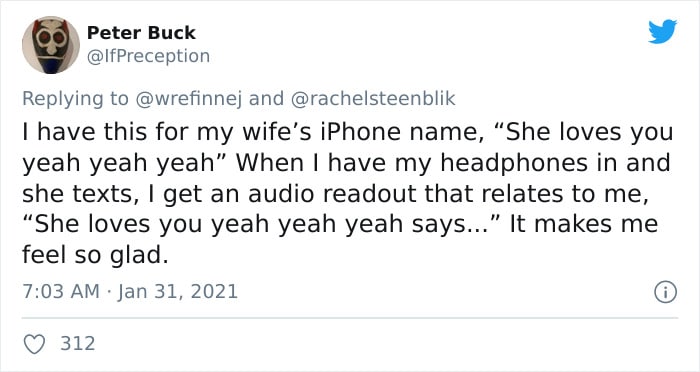Viewport: 700px width, 372px height.
Task: Click the Jan 31, 2021 date
Action: click(178, 292)
